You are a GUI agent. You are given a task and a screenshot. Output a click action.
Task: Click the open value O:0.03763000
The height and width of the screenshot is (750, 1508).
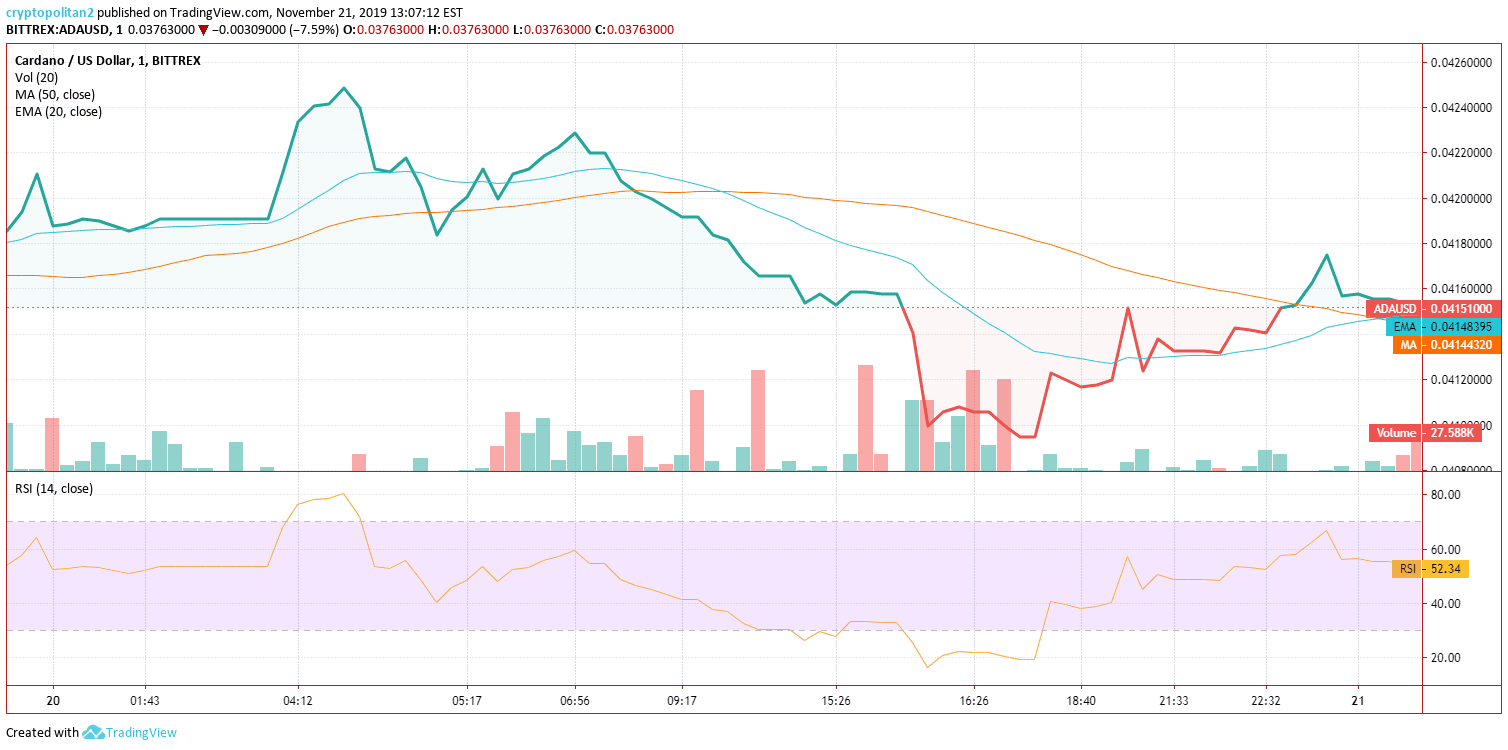(x=383, y=30)
